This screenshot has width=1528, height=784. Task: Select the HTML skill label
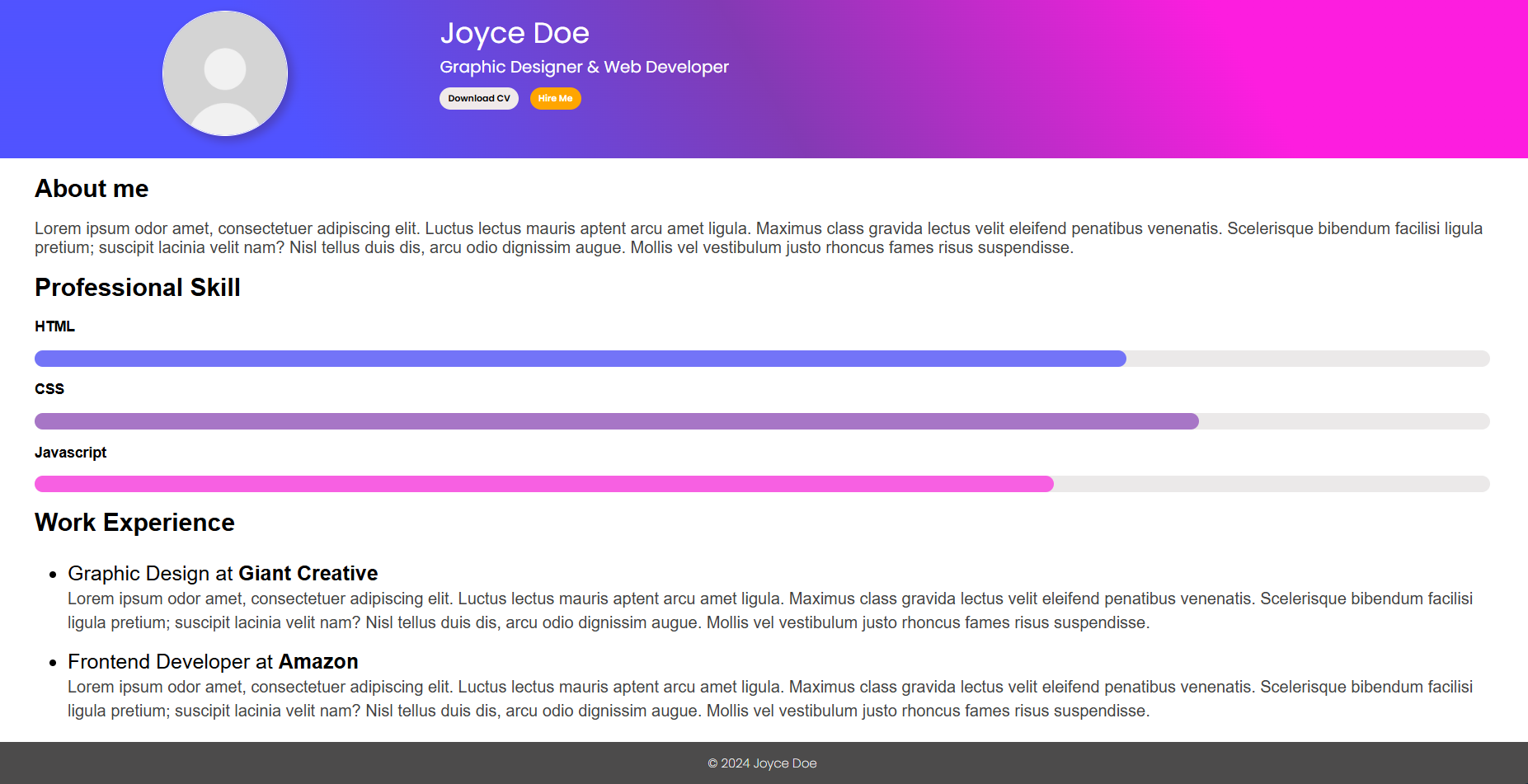pos(54,326)
